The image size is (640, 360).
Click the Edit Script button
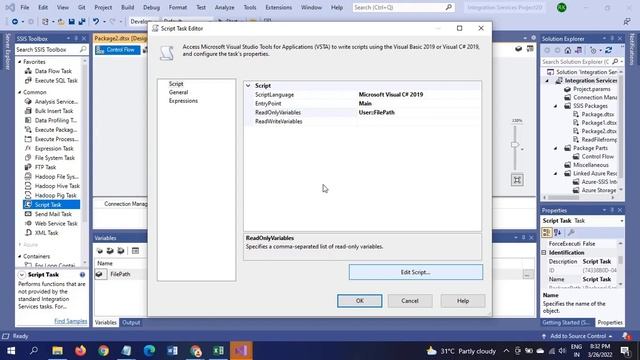(416, 272)
